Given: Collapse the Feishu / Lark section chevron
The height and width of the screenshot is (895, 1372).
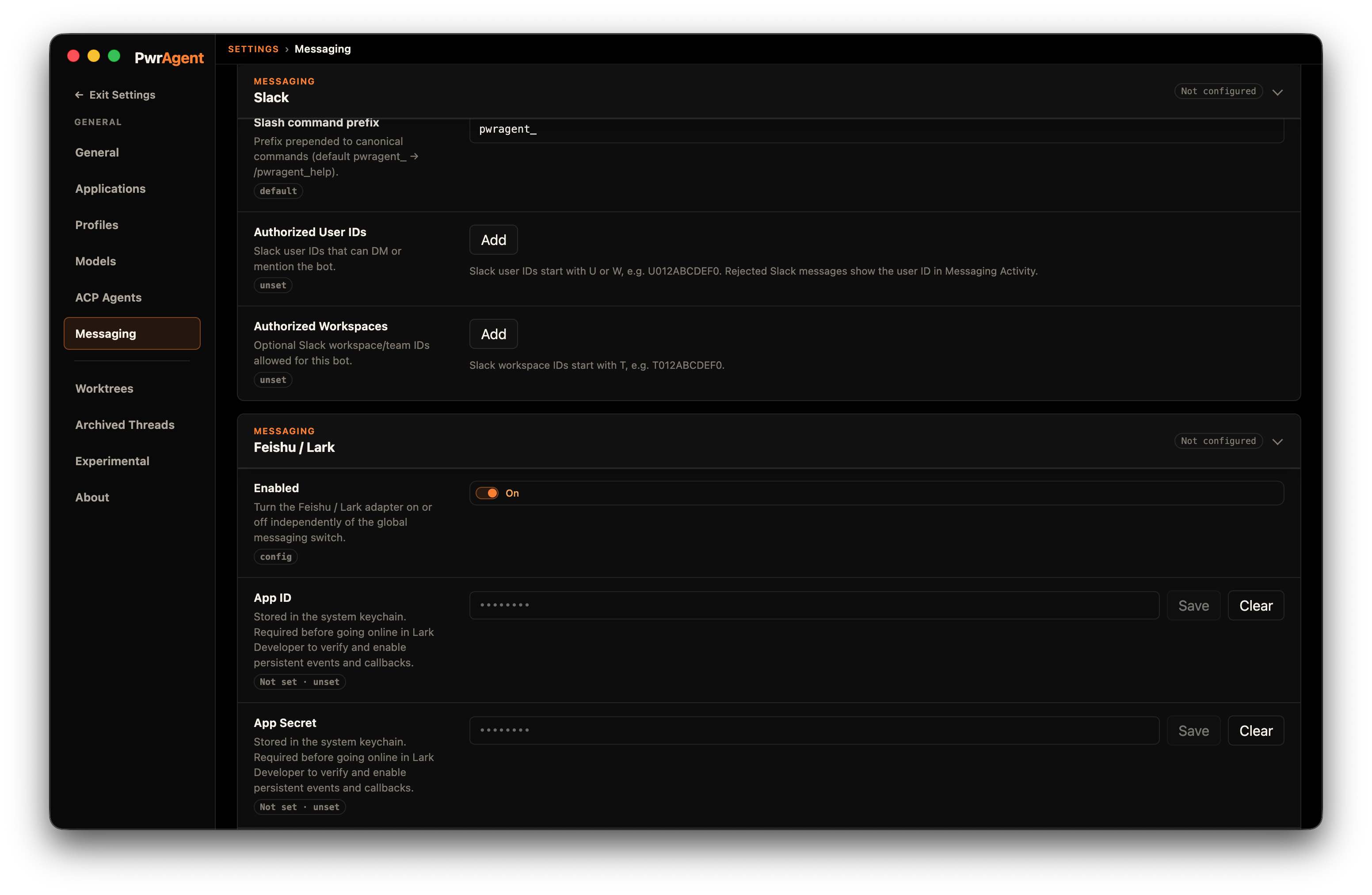Looking at the screenshot, I should pos(1277,441).
